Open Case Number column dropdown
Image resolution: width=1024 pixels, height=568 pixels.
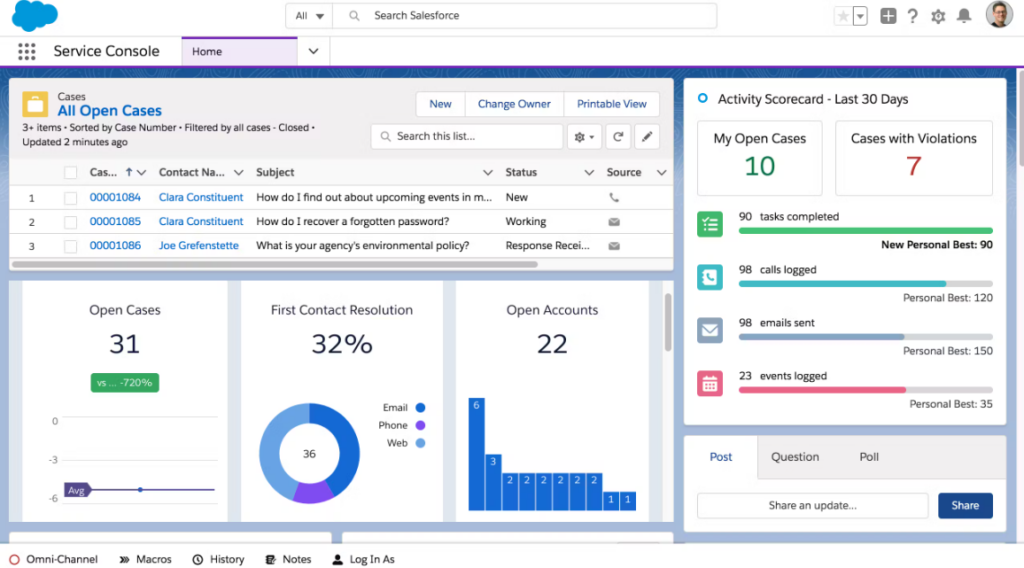(x=142, y=172)
